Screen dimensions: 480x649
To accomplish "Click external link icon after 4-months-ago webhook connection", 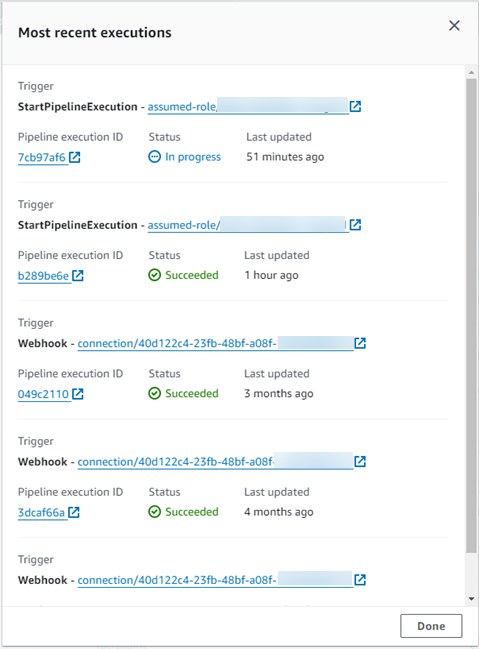I will (x=360, y=462).
